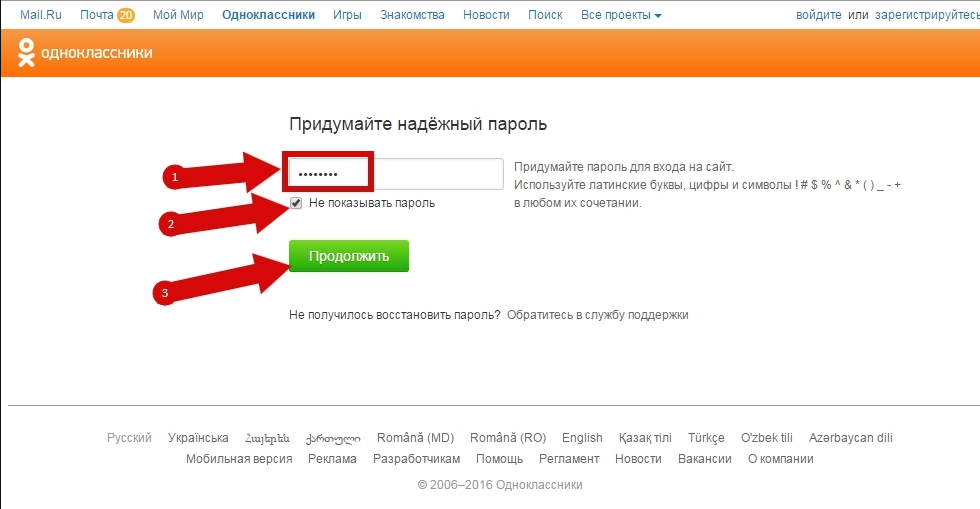
Task: Open the Mail.Ru link in top bar
Action: (41, 15)
